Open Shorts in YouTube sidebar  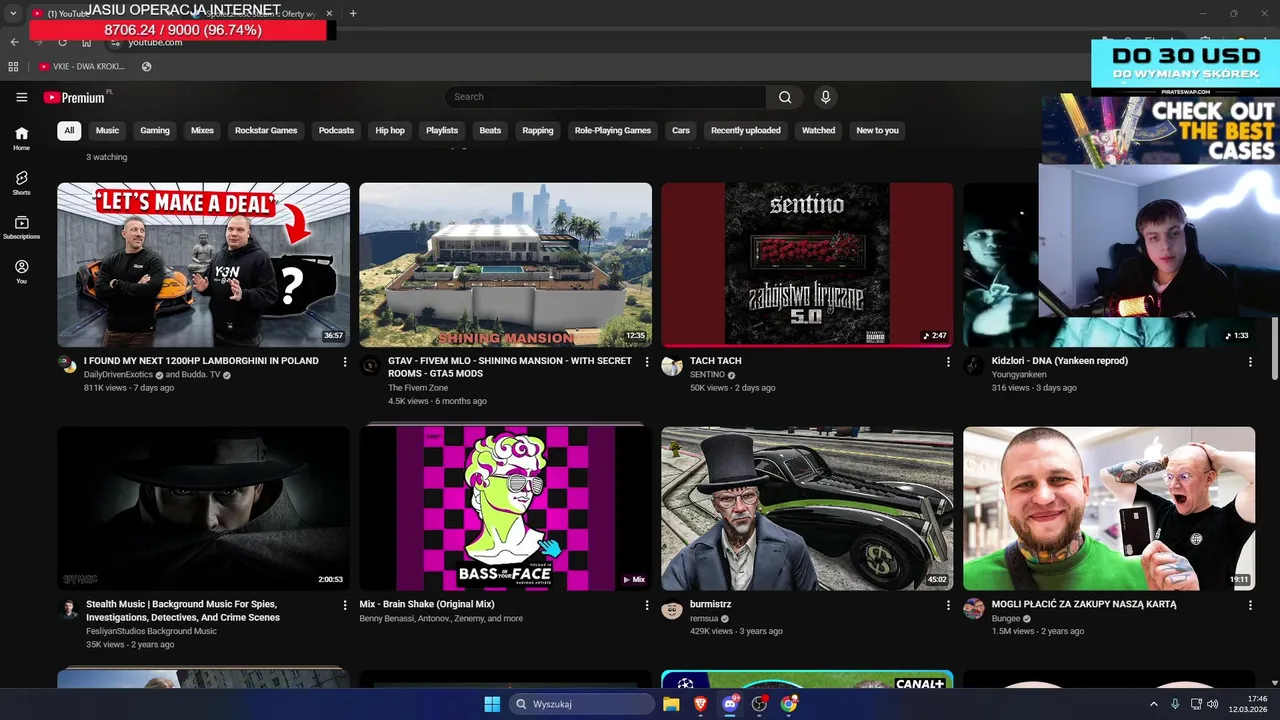tap(21, 182)
